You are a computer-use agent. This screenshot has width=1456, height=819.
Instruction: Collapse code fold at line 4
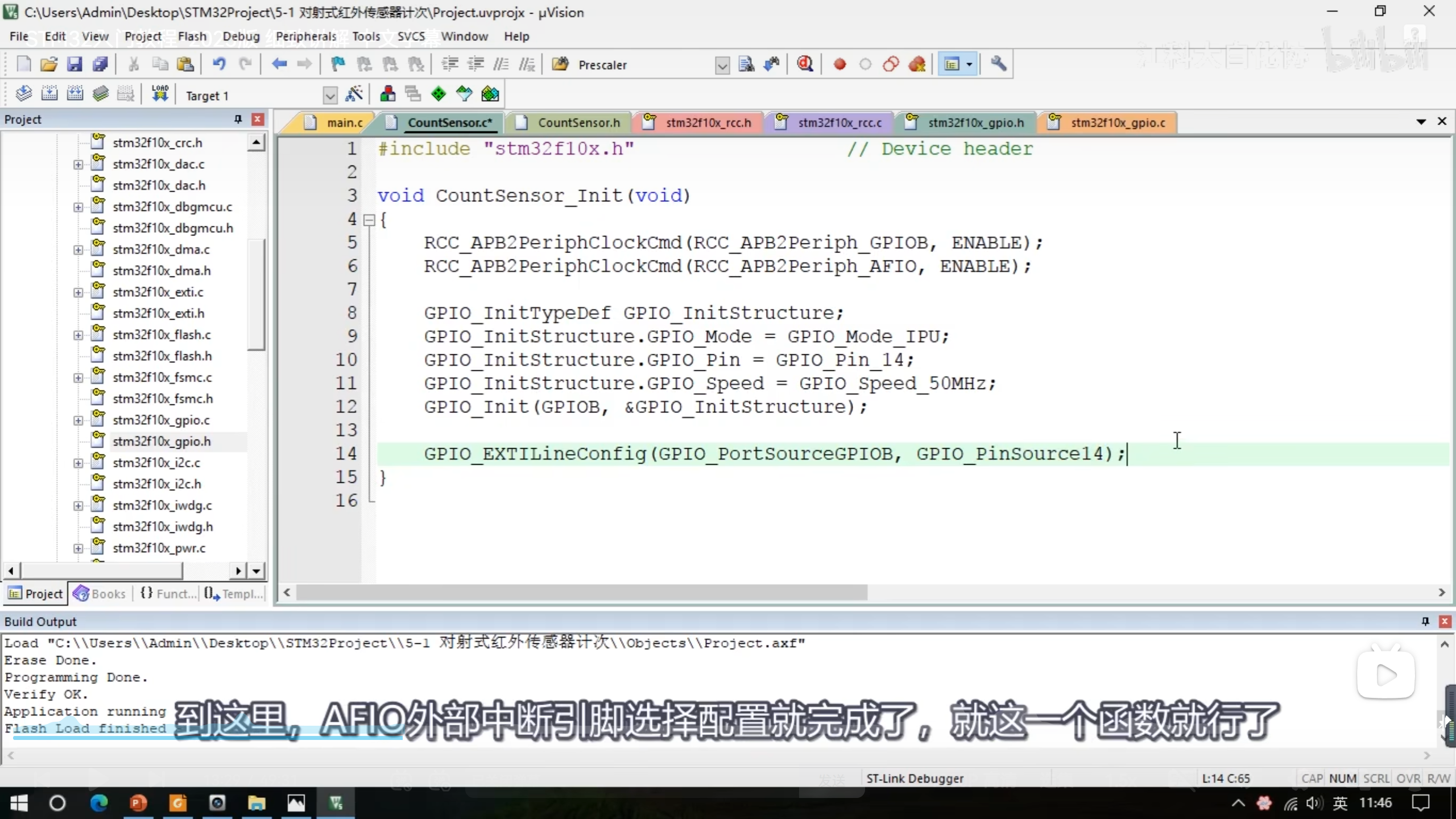pyautogui.click(x=369, y=220)
